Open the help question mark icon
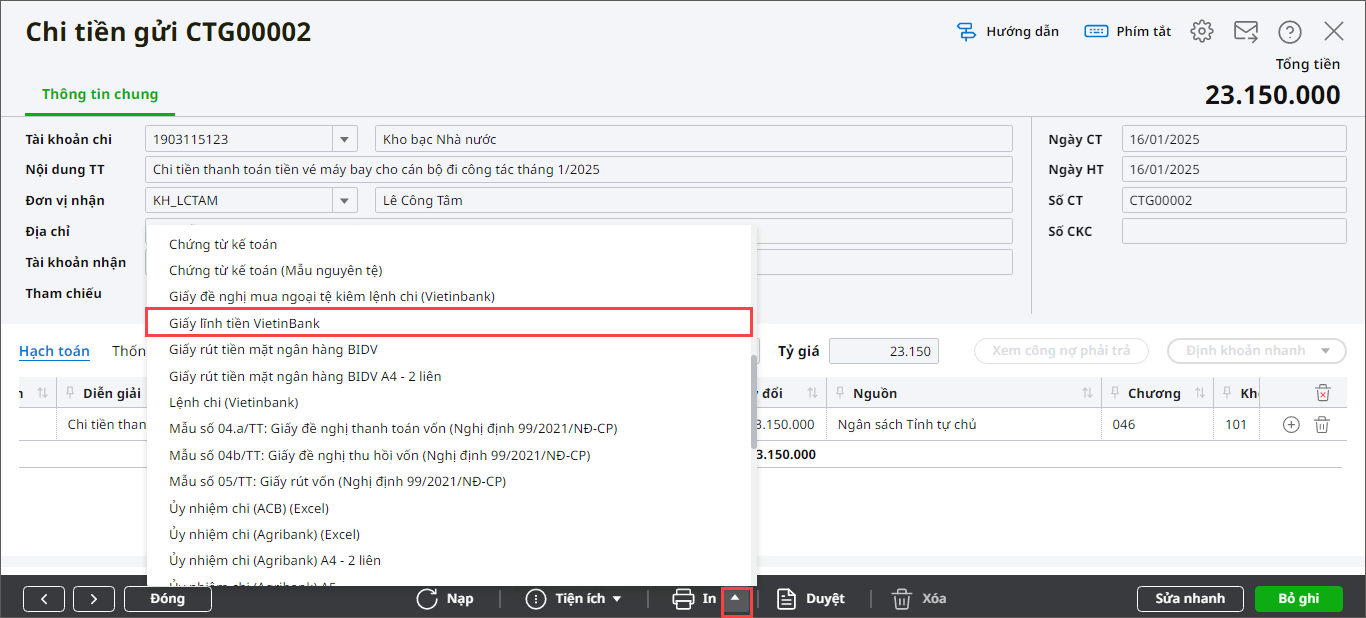 click(1290, 31)
